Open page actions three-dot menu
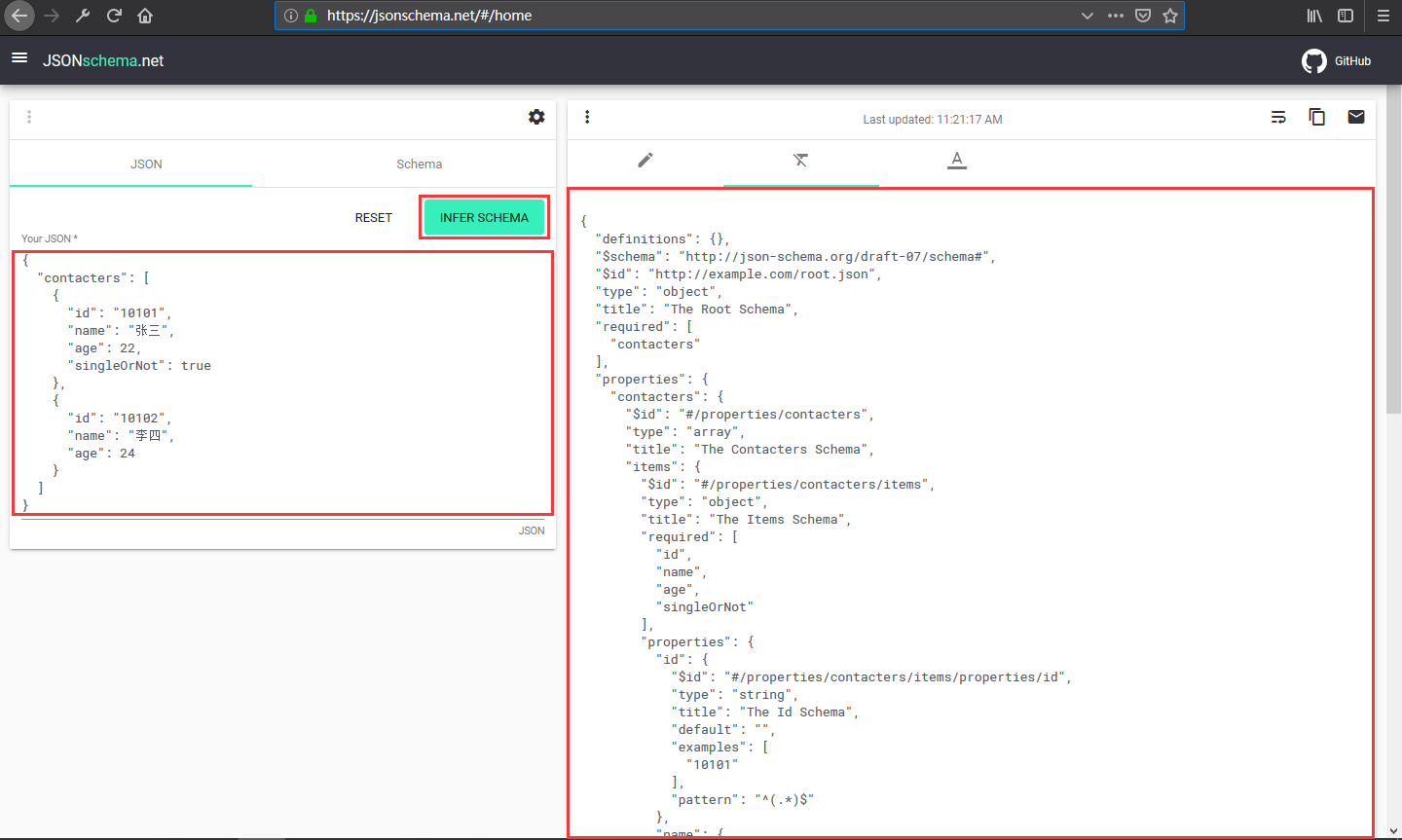Screen dimensions: 1402x840 click(x=1116, y=16)
